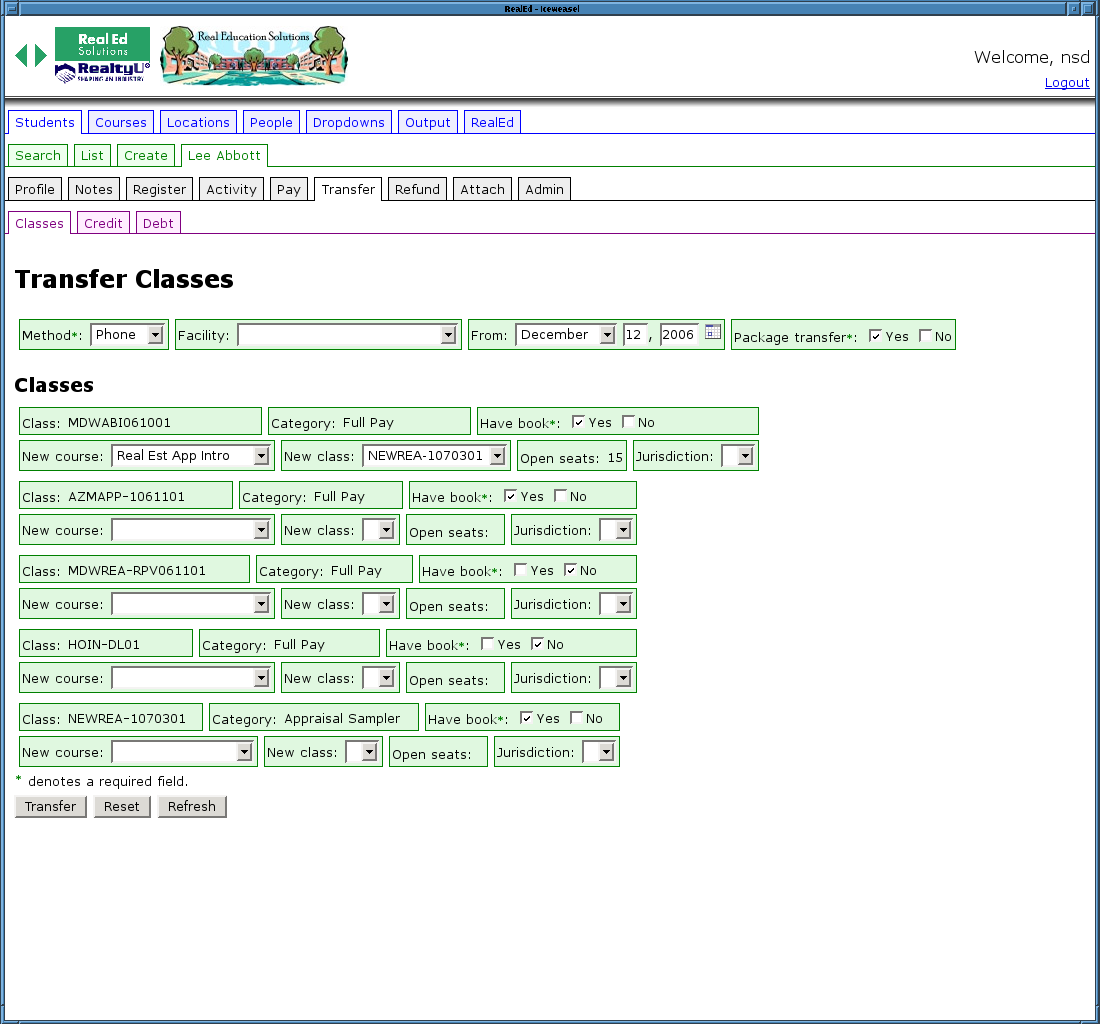The image size is (1100, 1024).
Task: Uncheck Package transfer Yes checkbox
Action: click(876, 336)
